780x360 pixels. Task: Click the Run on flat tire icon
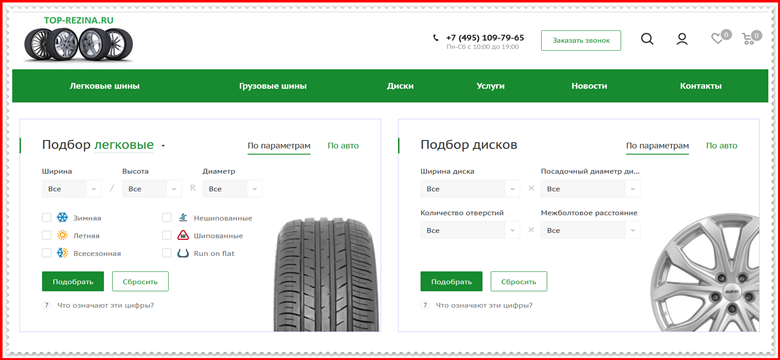[183, 253]
